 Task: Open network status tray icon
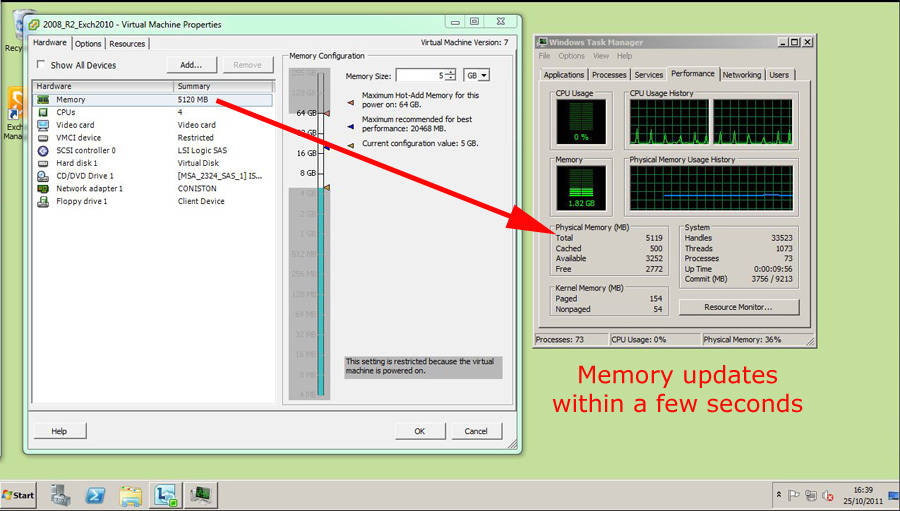pyautogui.click(x=810, y=495)
